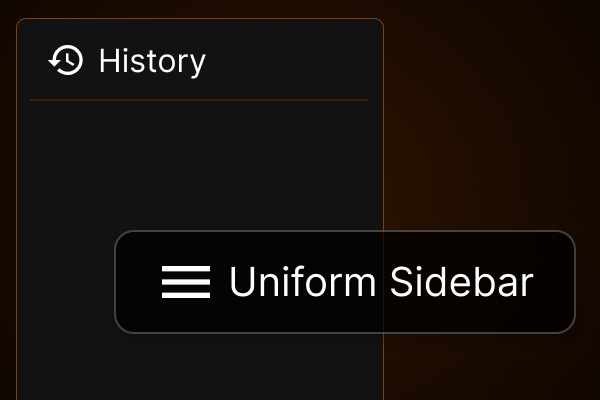Click the top bar of hamburger icon
600x400 pixels.
(186, 268)
